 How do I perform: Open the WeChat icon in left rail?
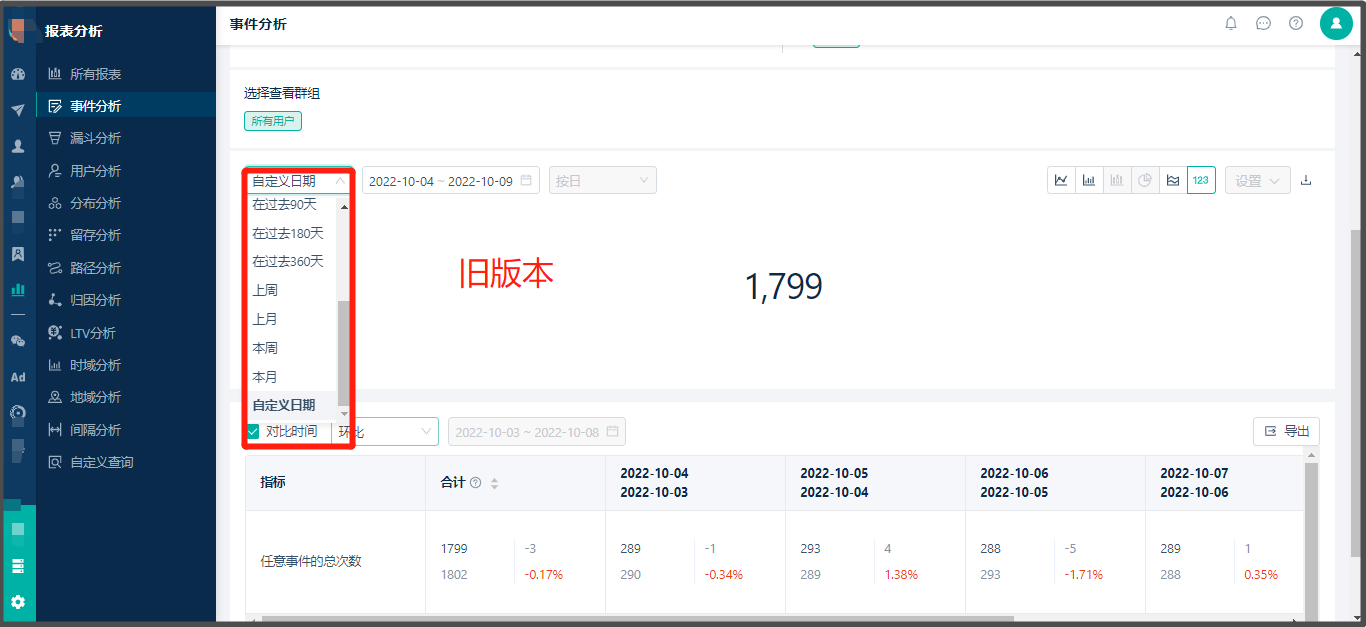click(x=17, y=341)
